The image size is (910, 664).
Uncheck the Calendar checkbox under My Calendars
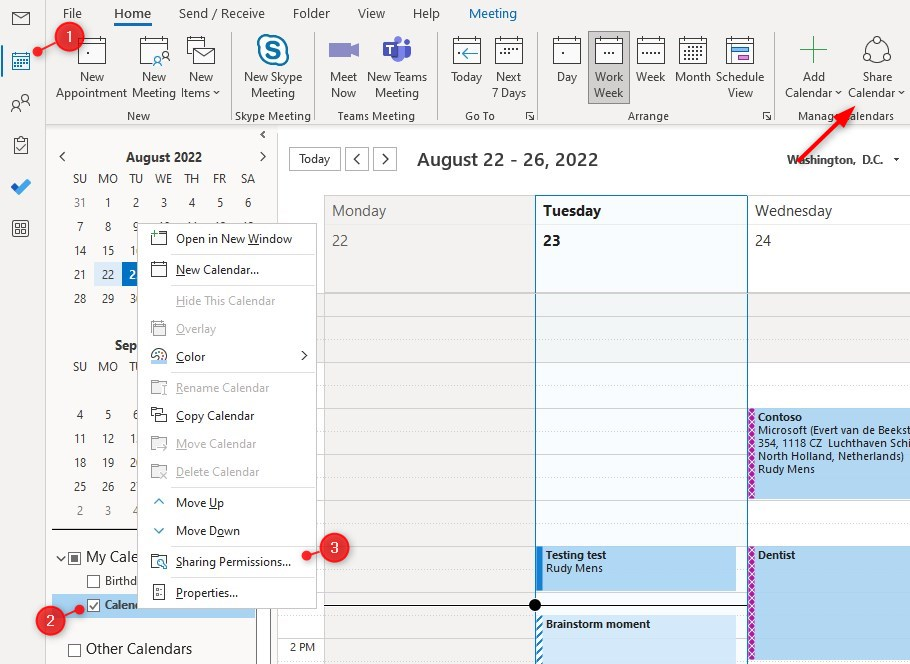(x=95, y=604)
